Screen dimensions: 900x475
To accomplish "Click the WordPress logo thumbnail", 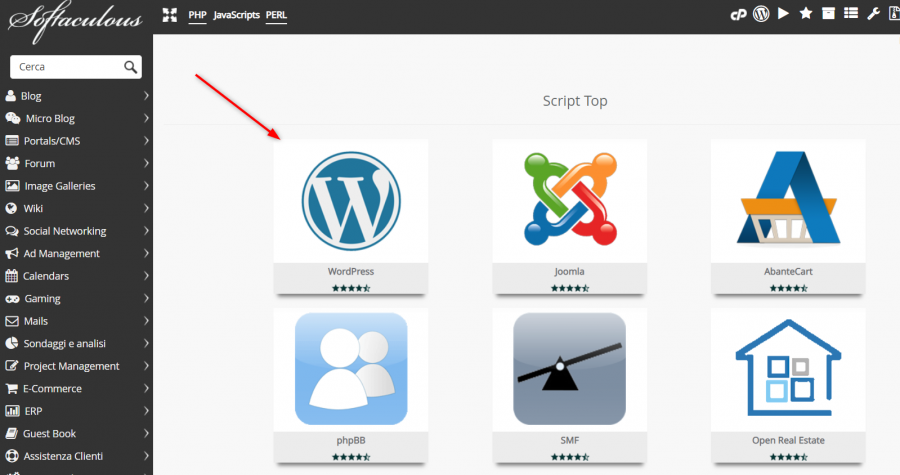I will click(351, 201).
